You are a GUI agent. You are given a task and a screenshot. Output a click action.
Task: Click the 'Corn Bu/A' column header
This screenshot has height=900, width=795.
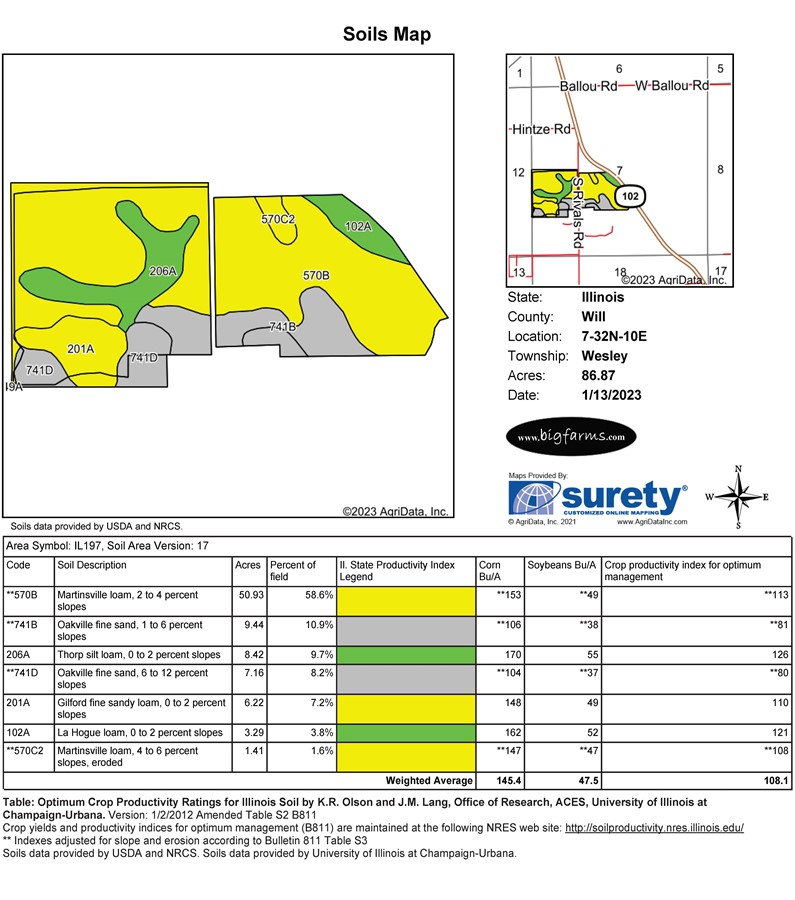[x=490, y=571]
